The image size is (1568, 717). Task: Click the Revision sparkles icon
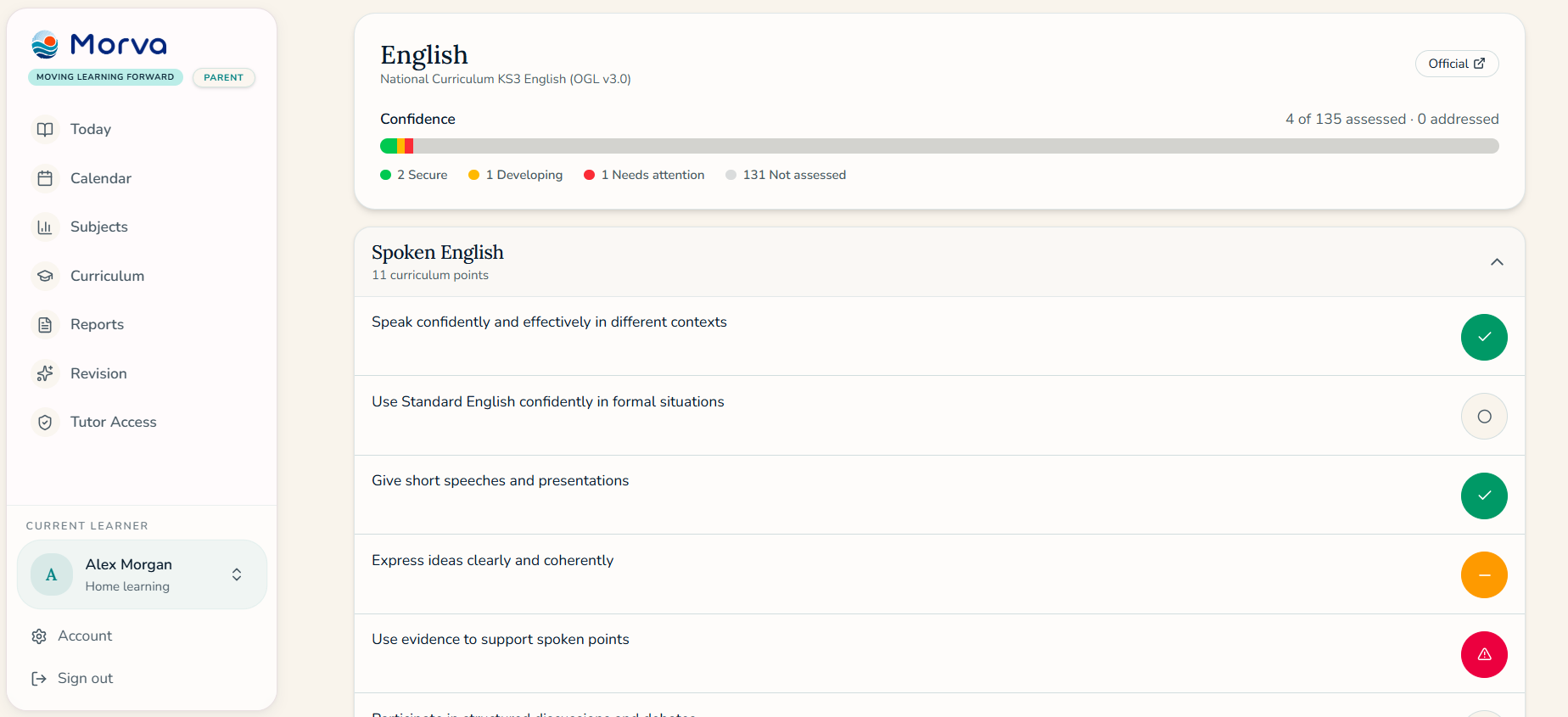(x=45, y=373)
